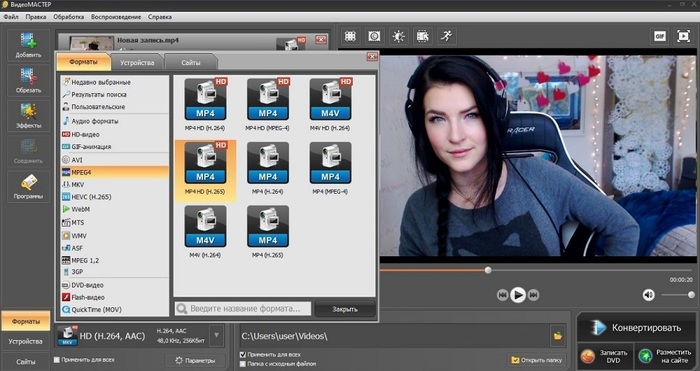This screenshot has height=371, width=700.
Task: Click the volume slider handle
Action: pos(692,295)
